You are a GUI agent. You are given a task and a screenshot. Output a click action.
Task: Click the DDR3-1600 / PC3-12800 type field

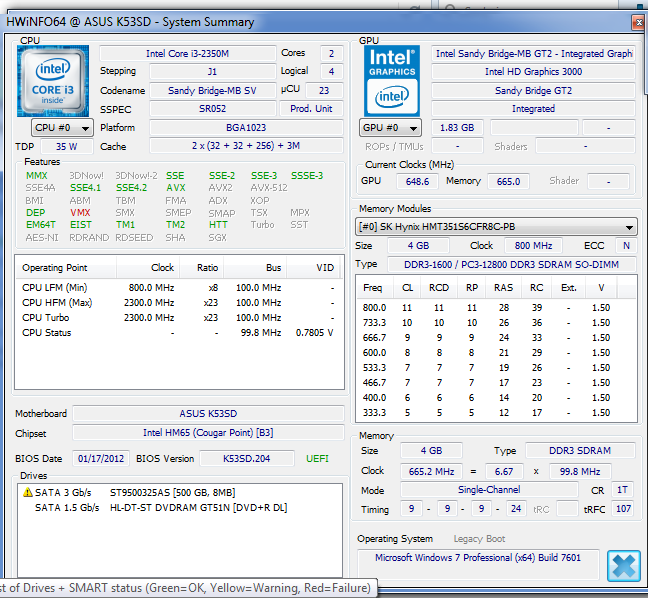point(512,264)
